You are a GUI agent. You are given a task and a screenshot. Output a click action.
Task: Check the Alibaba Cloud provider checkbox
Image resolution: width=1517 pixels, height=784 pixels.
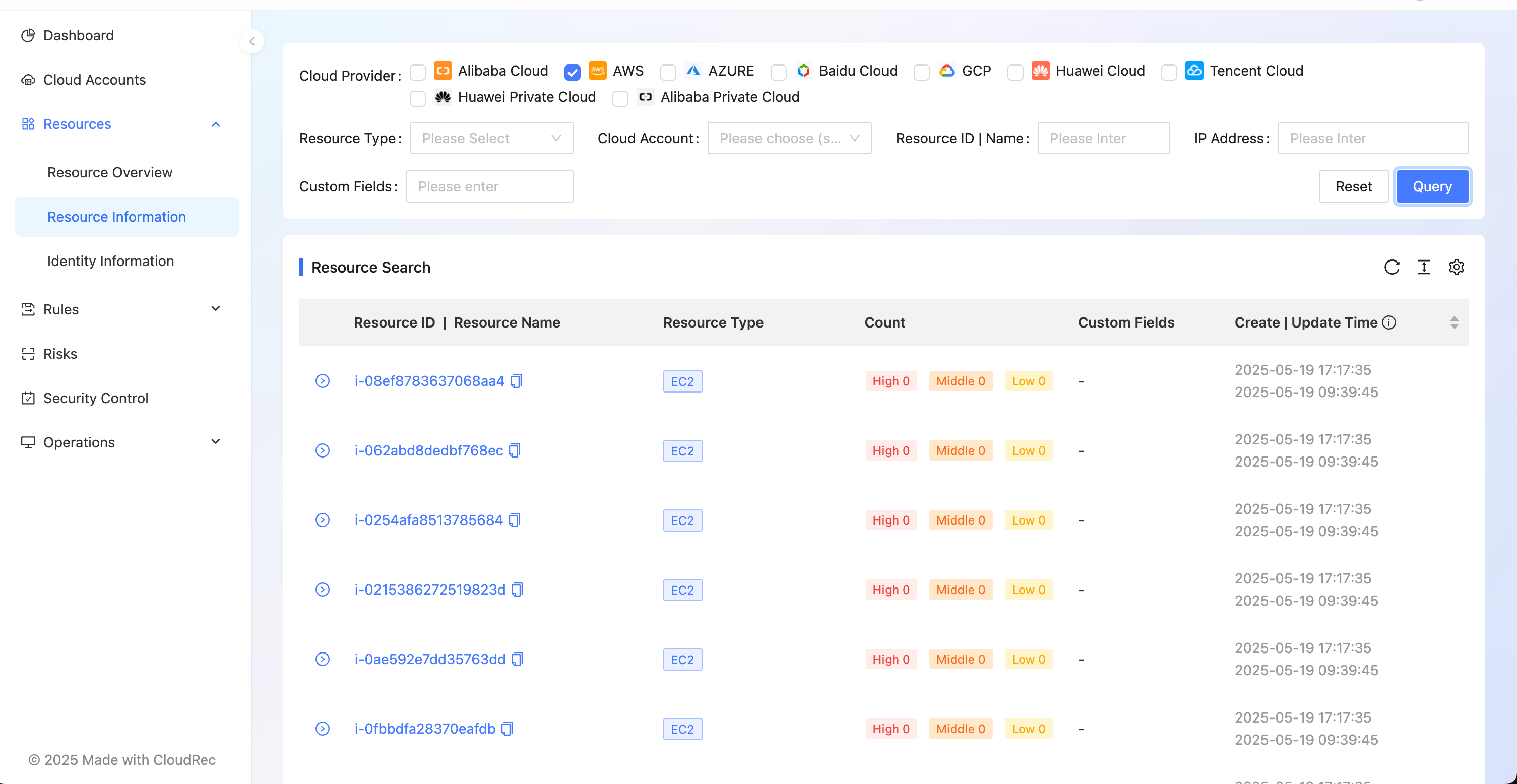[417, 73]
